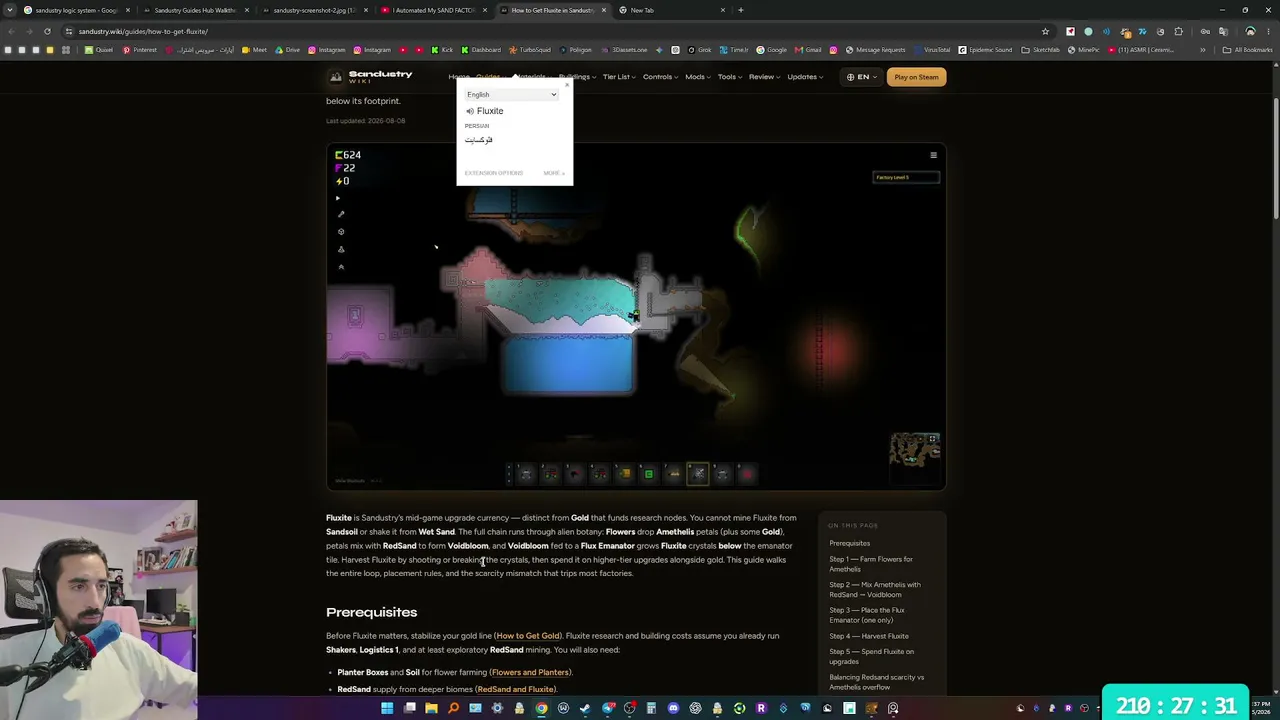Expand the Buildings menu
The height and width of the screenshot is (720, 1280).
576,77
